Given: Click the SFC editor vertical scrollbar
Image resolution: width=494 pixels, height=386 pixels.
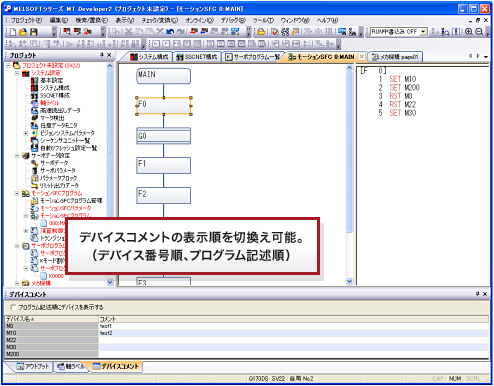Looking at the screenshot, I should [x=349, y=175].
